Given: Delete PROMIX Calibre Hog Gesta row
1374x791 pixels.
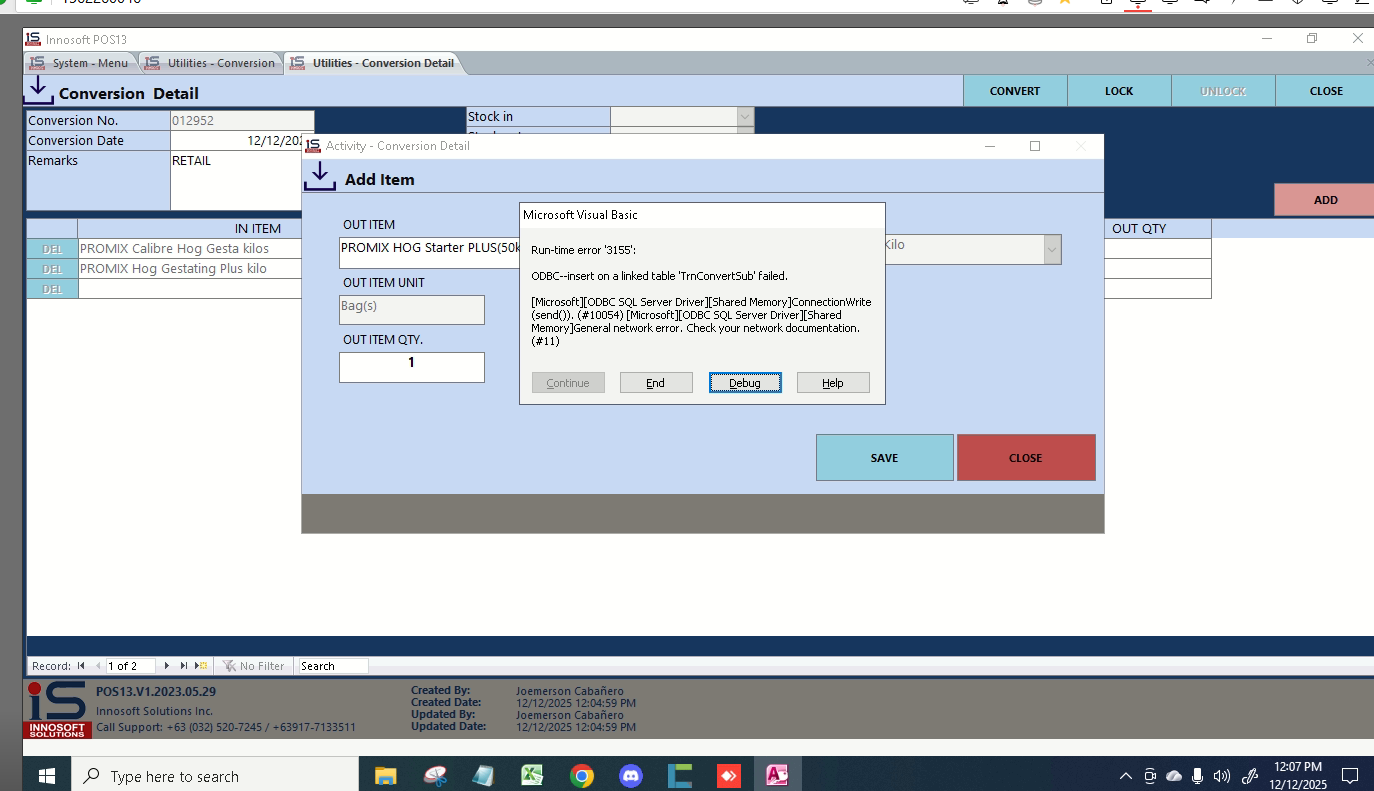Looking at the screenshot, I should [x=52, y=249].
